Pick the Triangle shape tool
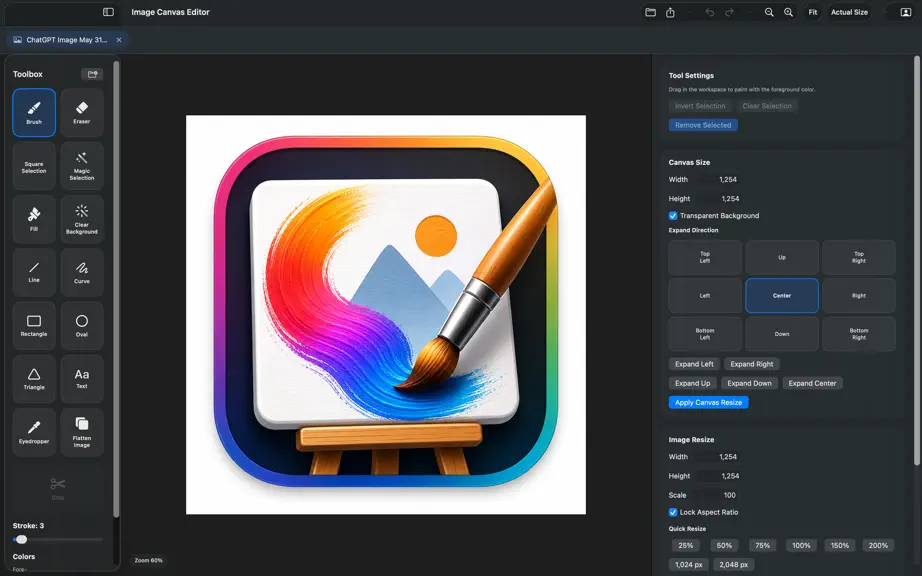The height and width of the screenshot is (576, 922). point(34,379)
